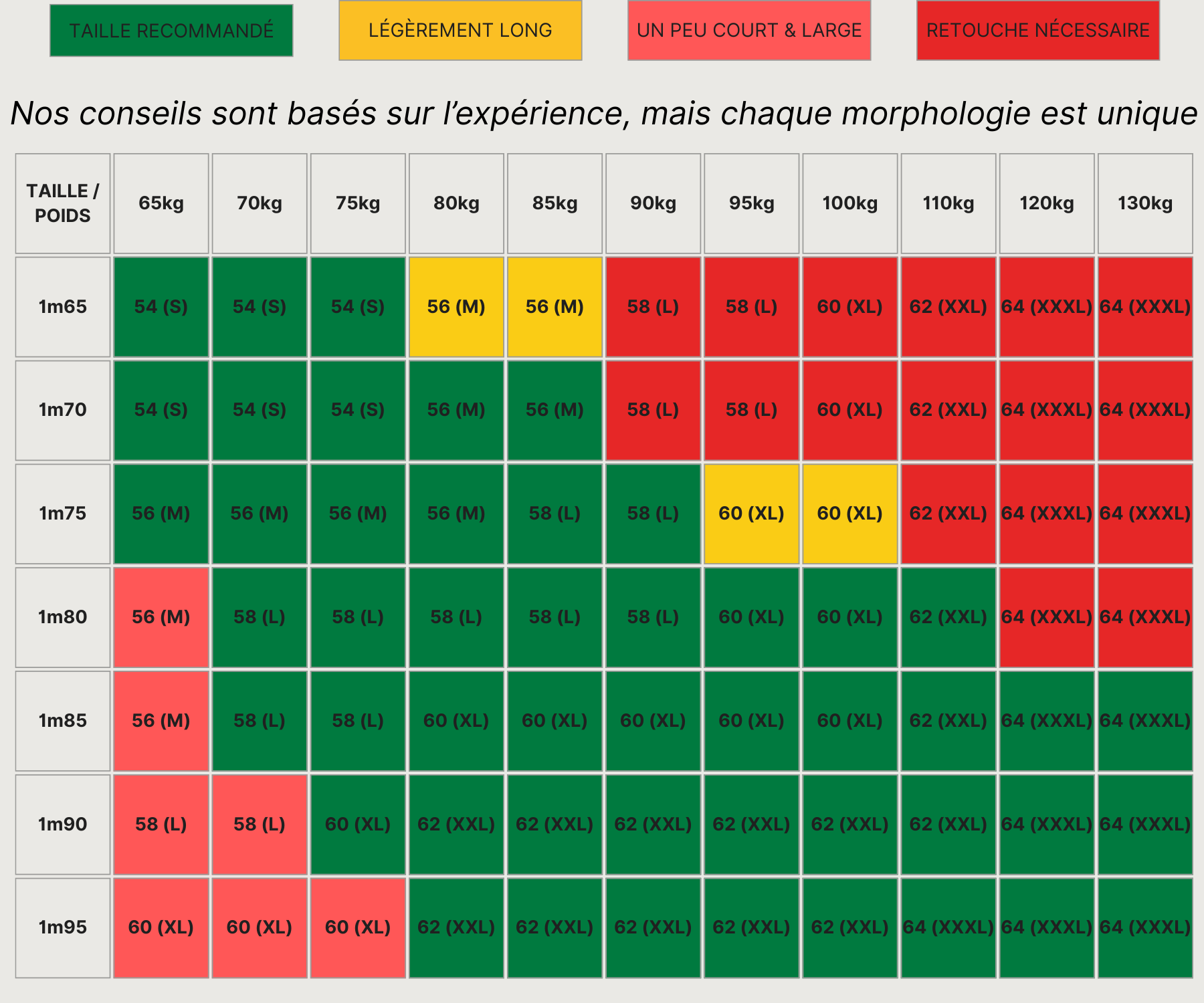The image size is (1204, 1003).
Task: Click the 1m95 / 75kg 60 (XL) cell
Action: click(358, 927)
